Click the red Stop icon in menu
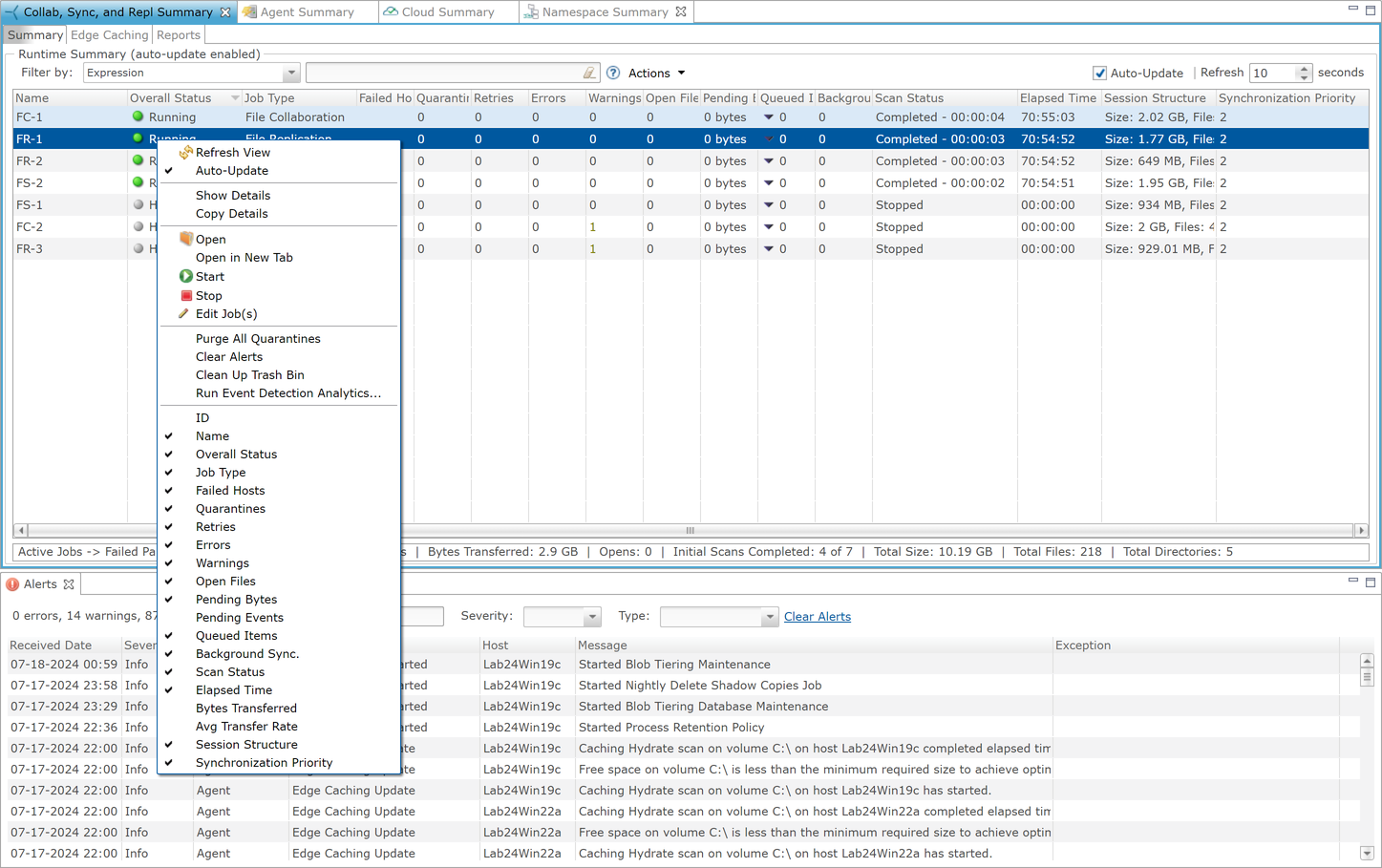 coord(186,295)
